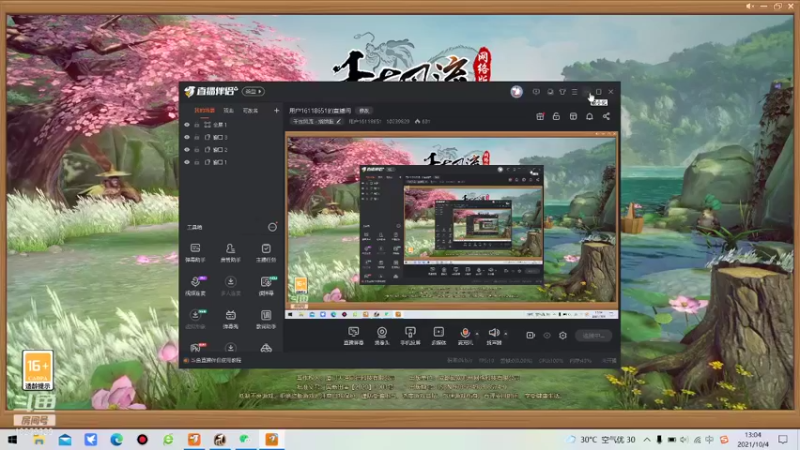800x450 pixels.
Task: Hide the 窗口2 source with its eye
Action: tap(187, 149)
